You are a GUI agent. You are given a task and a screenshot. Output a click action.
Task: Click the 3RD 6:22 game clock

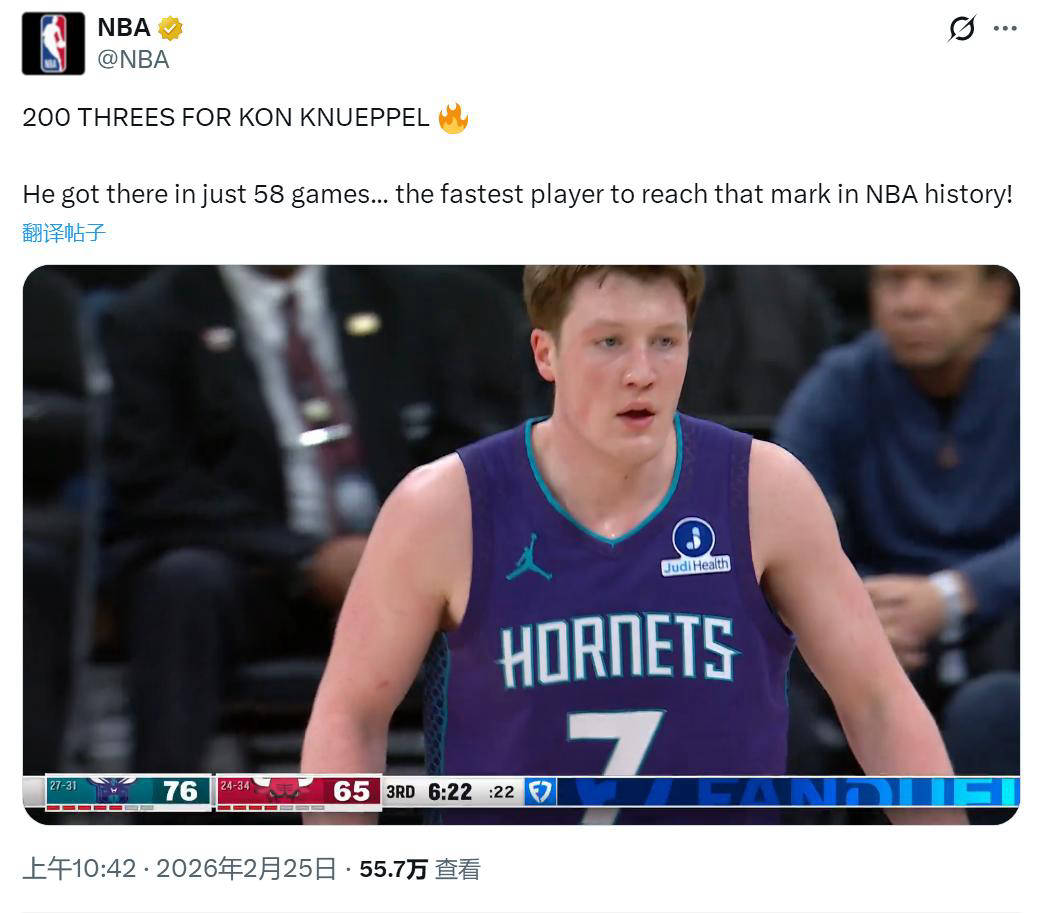click(429, 792)
